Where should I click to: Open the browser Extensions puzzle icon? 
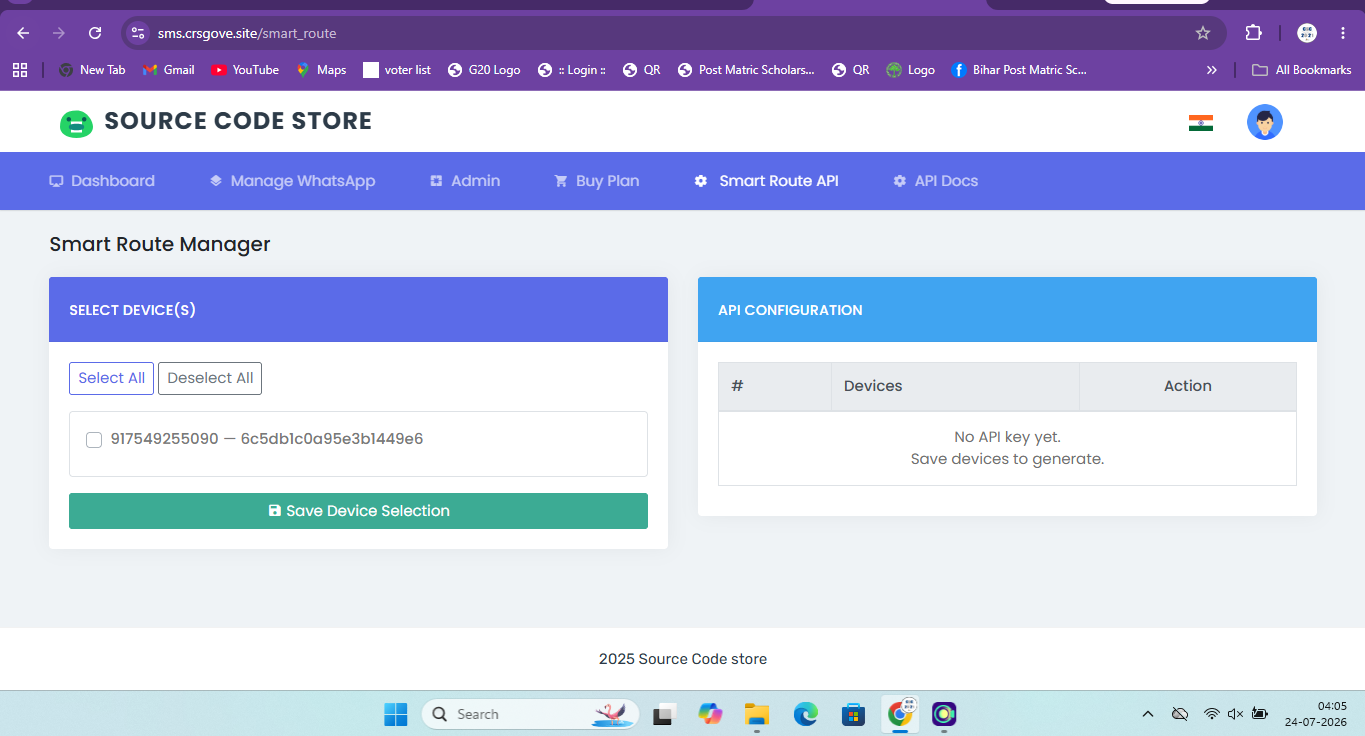click(1253, 33)
